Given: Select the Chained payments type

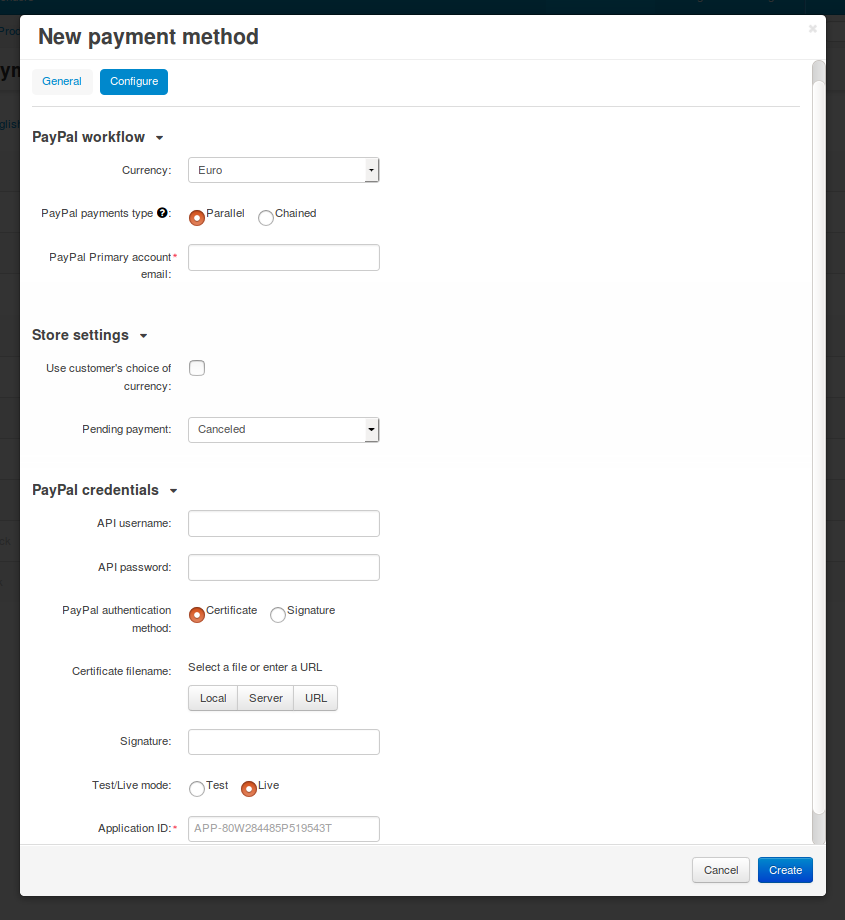Looking at the screenshot, I should [x=266, y=218].
